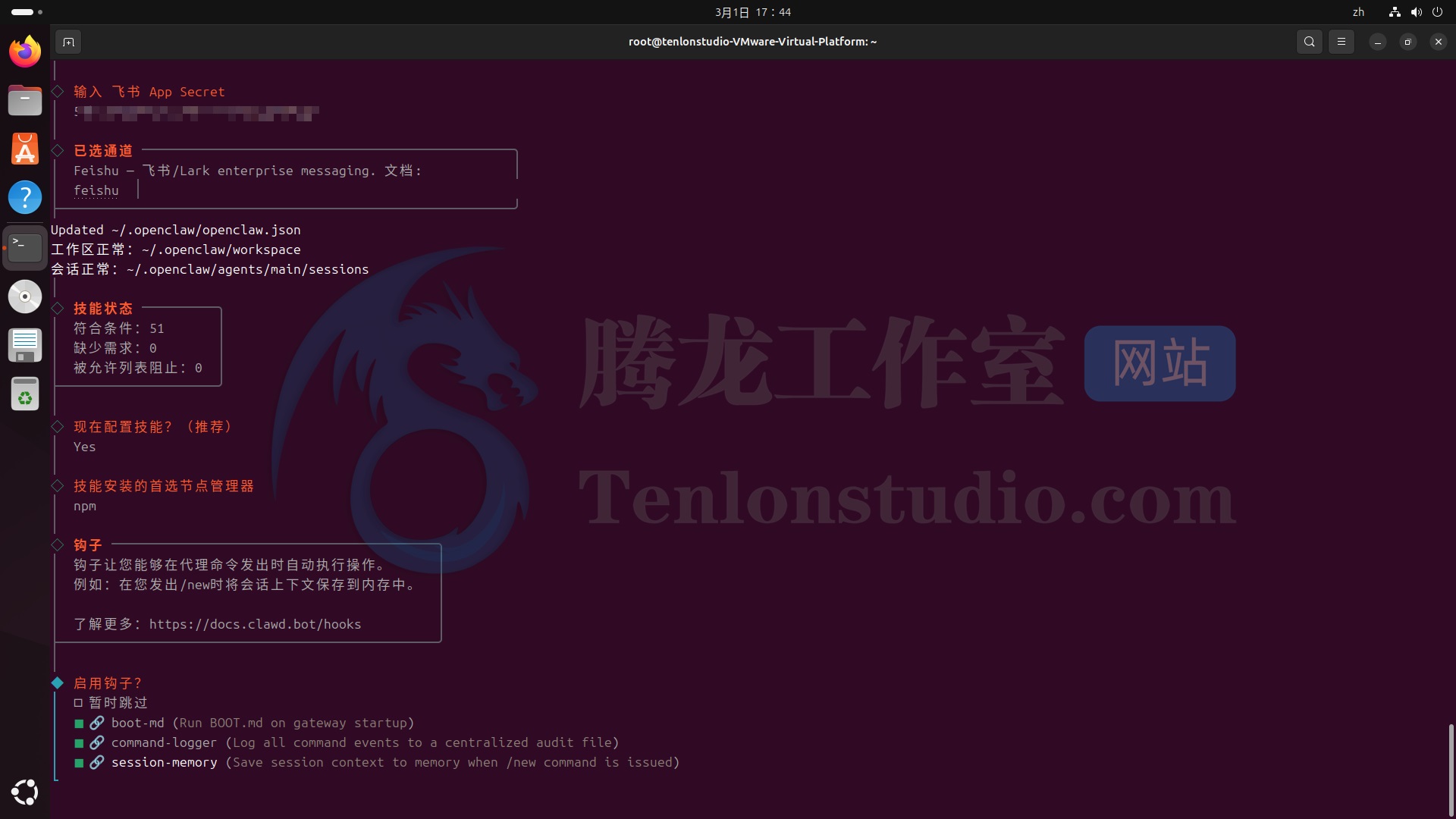Open the Trash in dock

25,394
